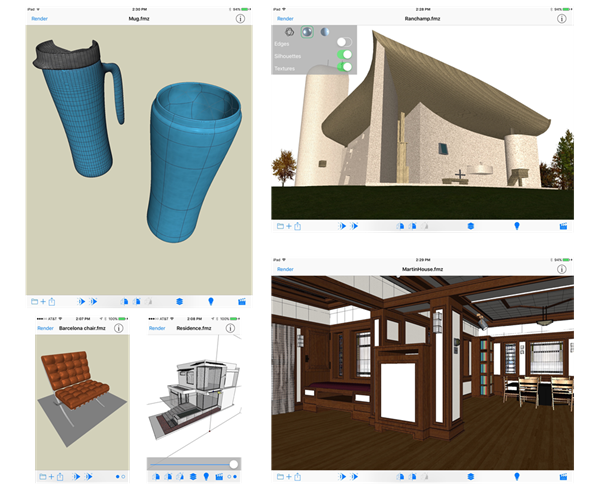Tap the second blue arrow icon in Mug.fmz toolbar
Viewport: 609px width, 490px height.
[93, 302]
